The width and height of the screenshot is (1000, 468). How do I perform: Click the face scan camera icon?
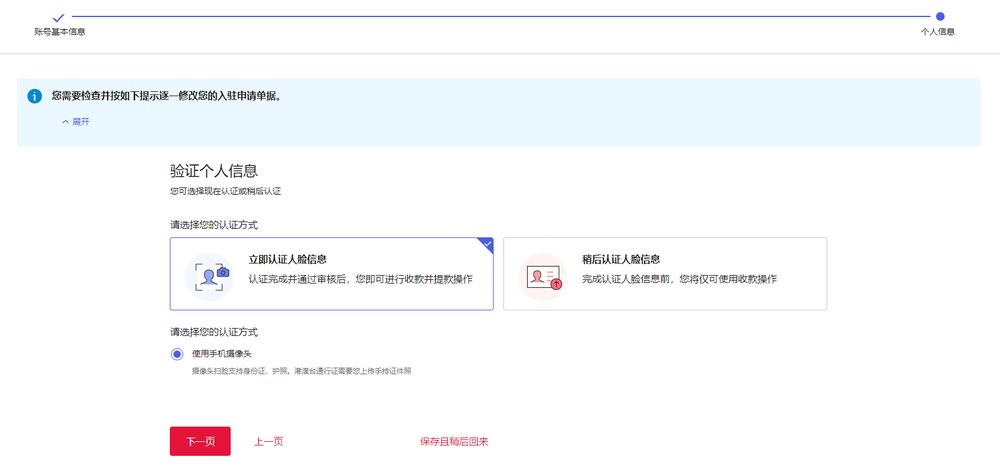coord(210,277)
